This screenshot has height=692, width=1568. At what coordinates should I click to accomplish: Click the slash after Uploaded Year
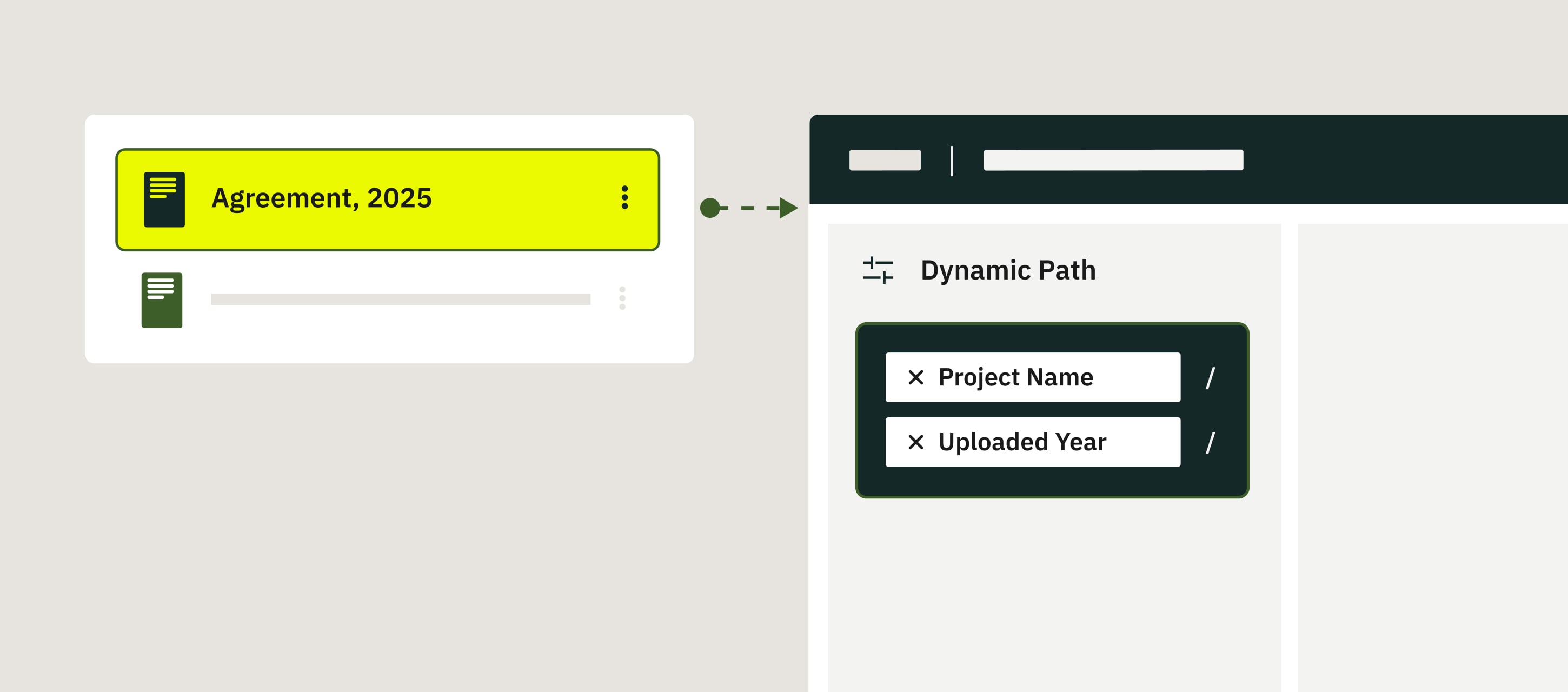[x=1210, y=442]
